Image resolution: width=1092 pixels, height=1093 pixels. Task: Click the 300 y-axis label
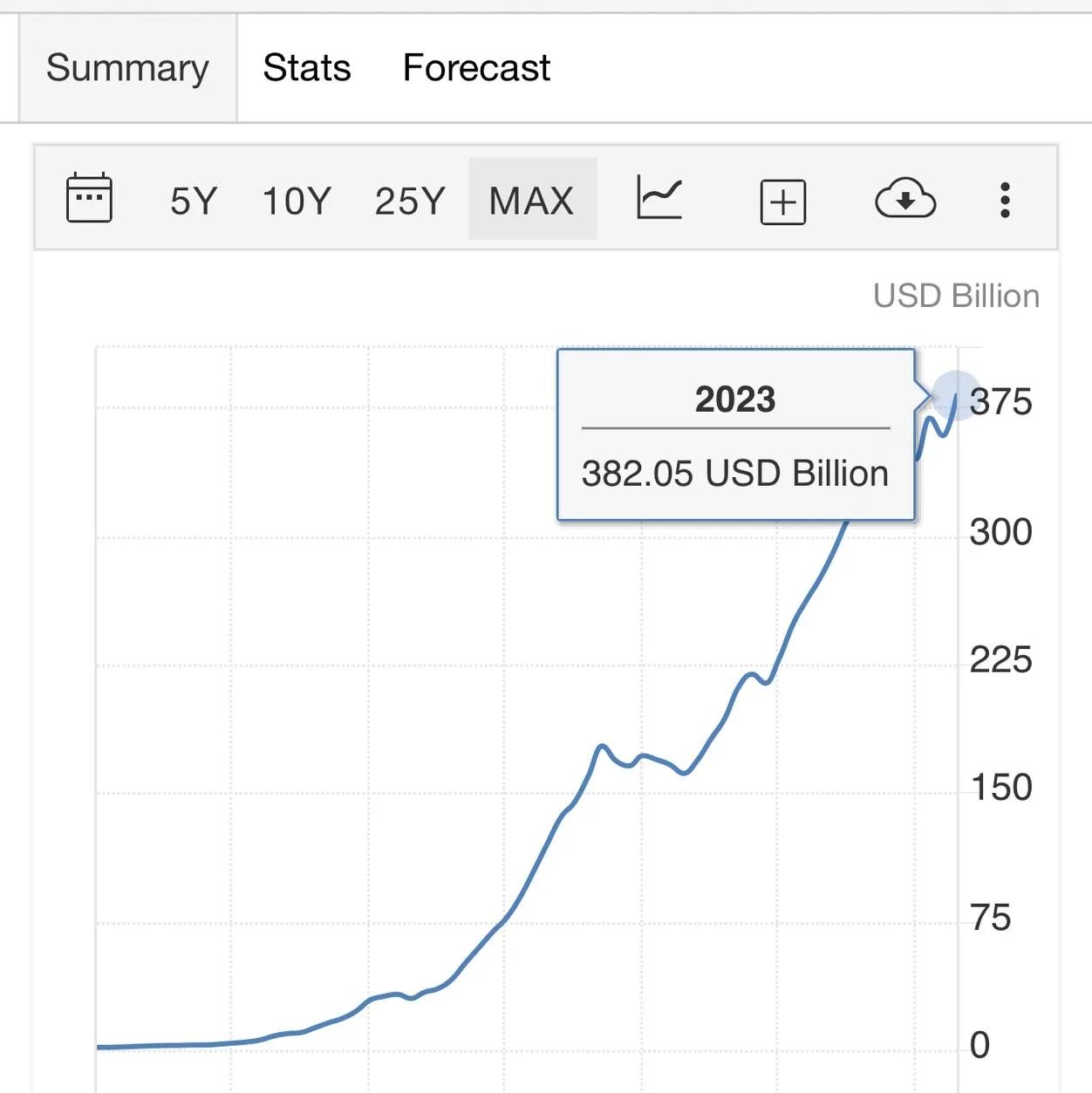(1000, 532)
